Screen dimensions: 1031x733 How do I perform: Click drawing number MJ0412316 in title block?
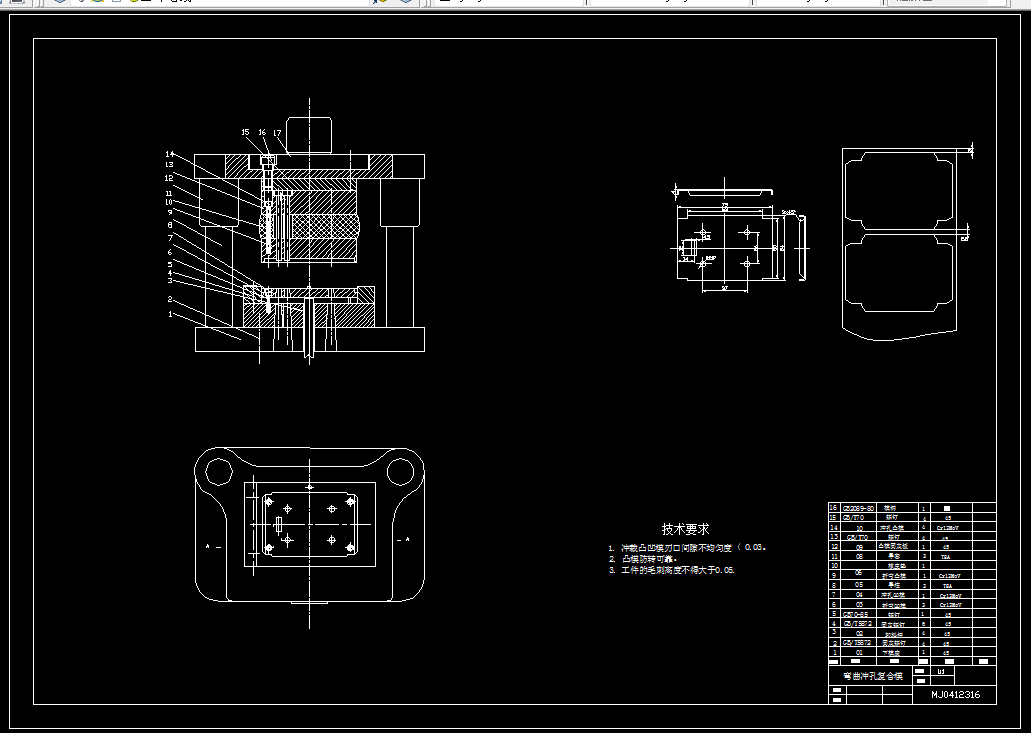pyautogui.click(x=955, y=695)
